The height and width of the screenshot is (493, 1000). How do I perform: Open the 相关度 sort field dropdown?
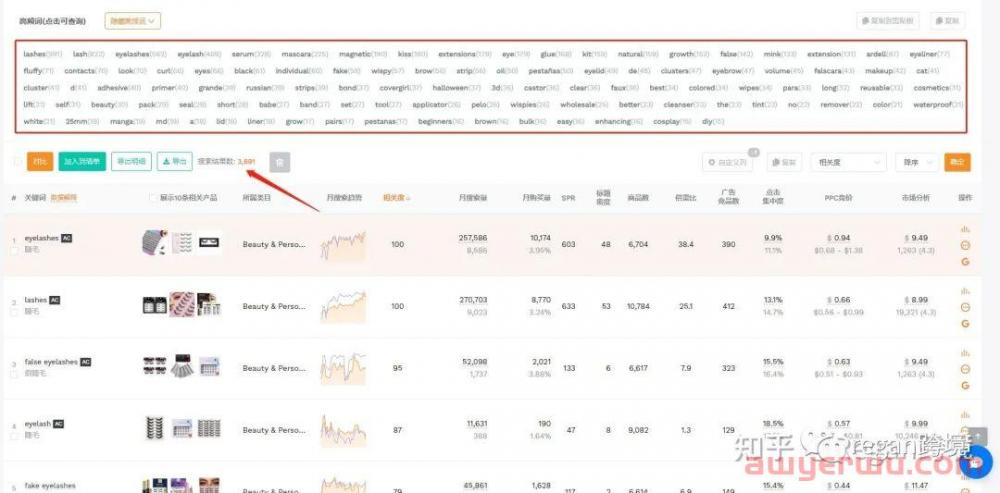[848, 162]
